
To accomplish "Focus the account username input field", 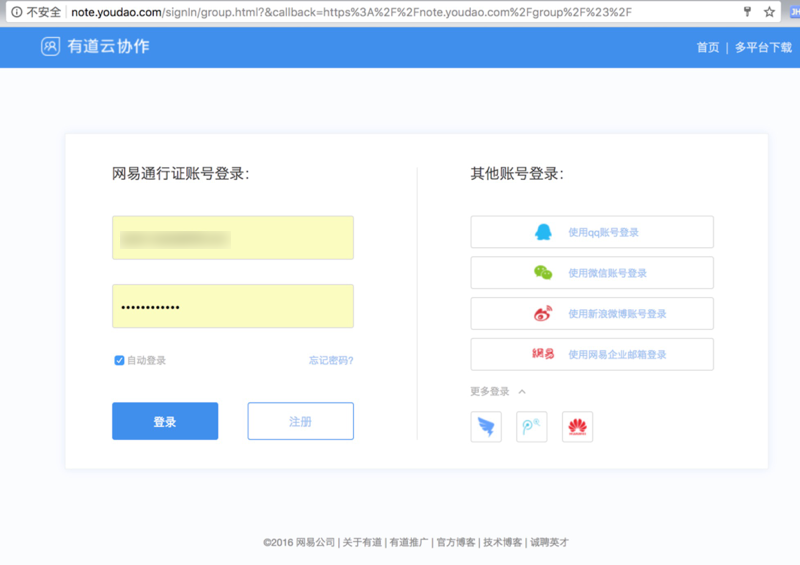I will coord(233,238).
